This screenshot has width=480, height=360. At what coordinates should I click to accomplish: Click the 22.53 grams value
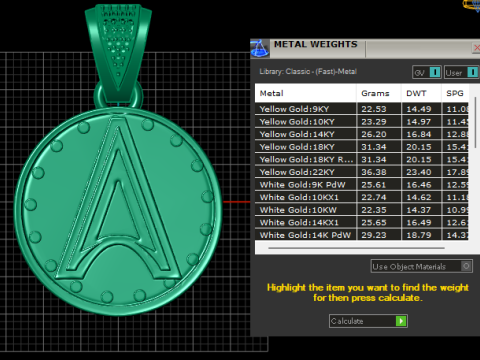coord(374,109)
